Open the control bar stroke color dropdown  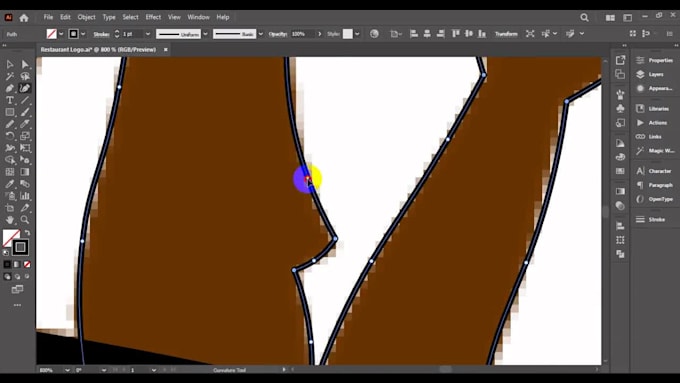83,34
